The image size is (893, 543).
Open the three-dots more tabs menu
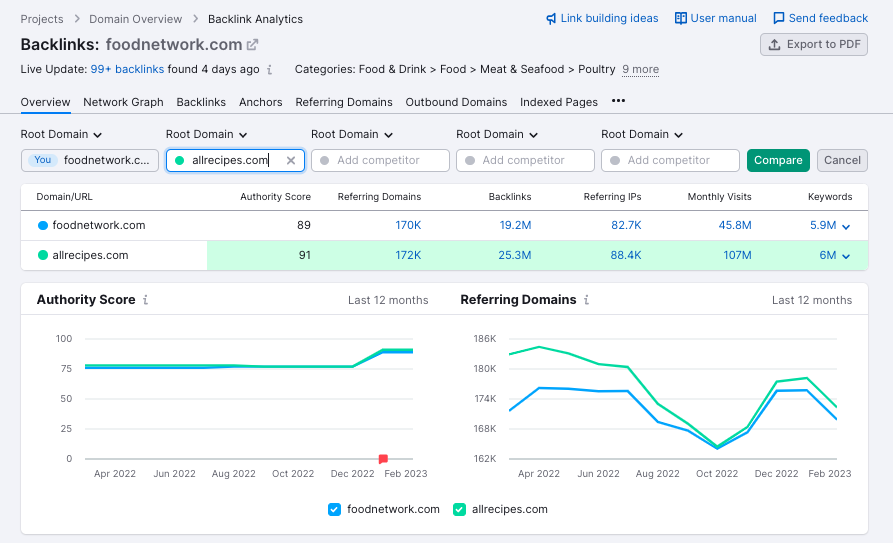click(x=618, y=101)
